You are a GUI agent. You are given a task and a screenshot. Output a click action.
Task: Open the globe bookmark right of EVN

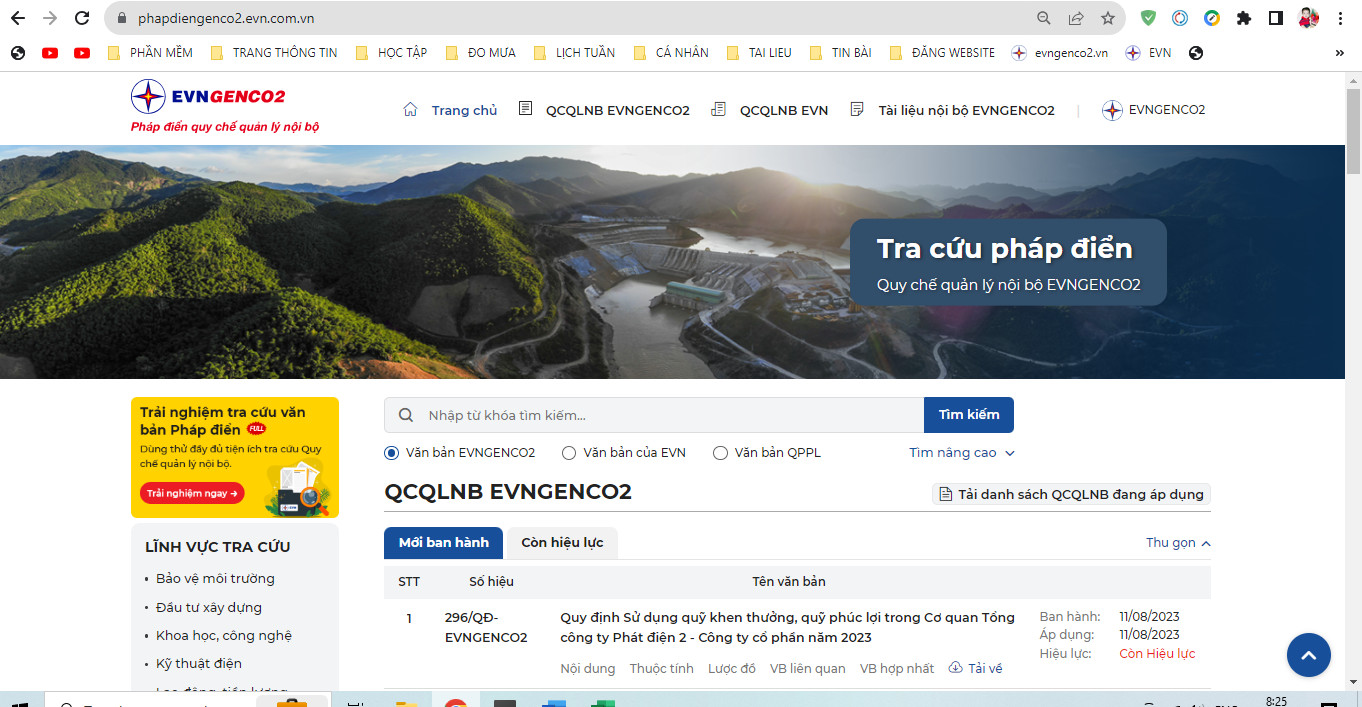pyautogui.click(x=1196, y=53)
